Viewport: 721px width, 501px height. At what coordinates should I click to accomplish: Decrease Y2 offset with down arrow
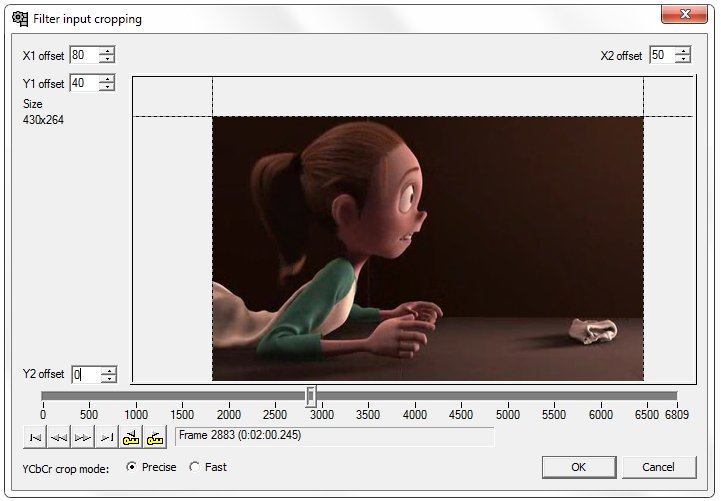pyautogui.click(x=109, y=379)
